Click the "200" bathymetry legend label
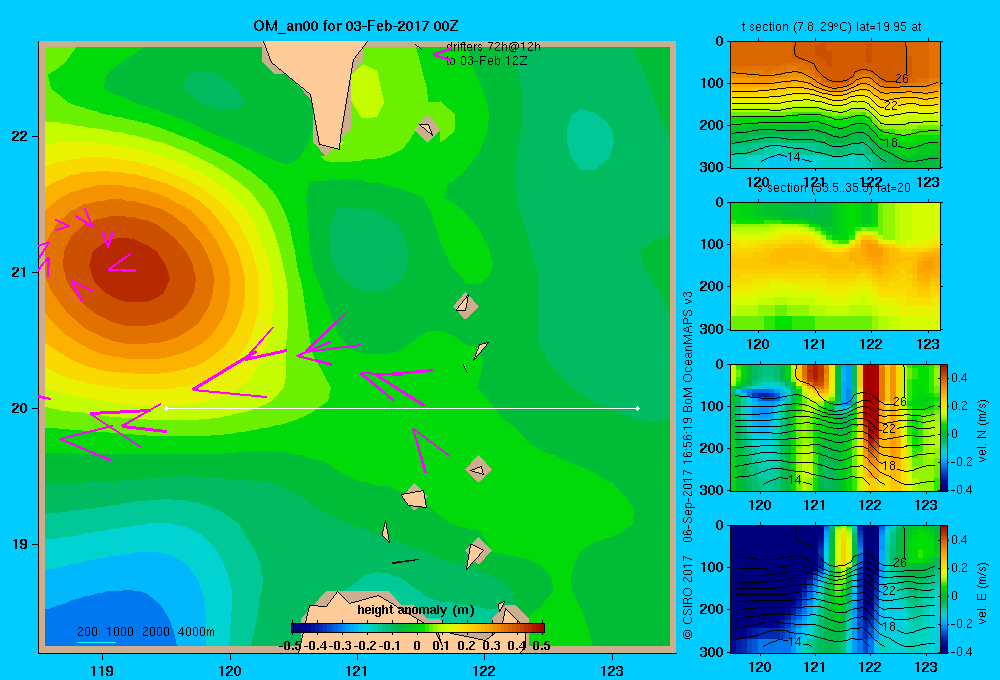The height and width of the screenshot is (680, 1000). pyautogui.click(x=87, y=632)
